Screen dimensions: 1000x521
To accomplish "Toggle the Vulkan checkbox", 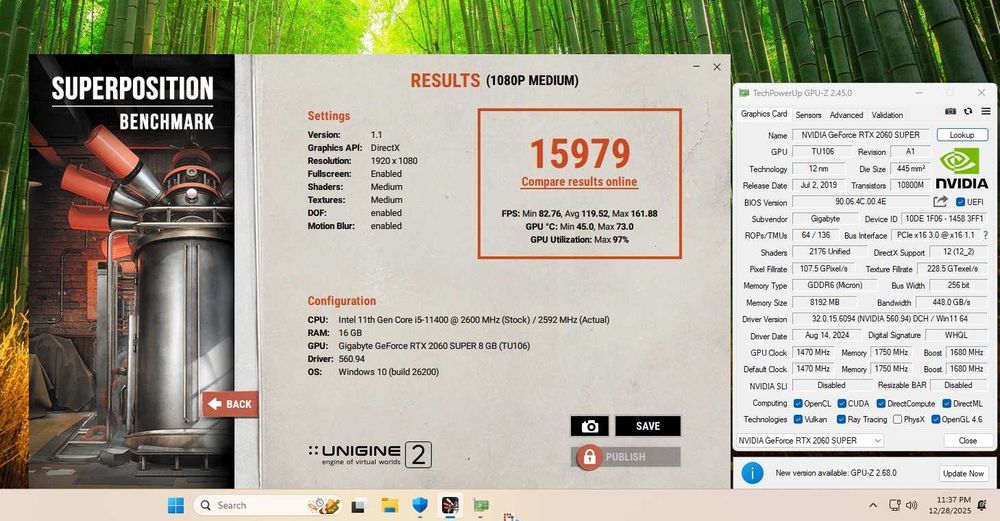I will (x=798, y=419).
